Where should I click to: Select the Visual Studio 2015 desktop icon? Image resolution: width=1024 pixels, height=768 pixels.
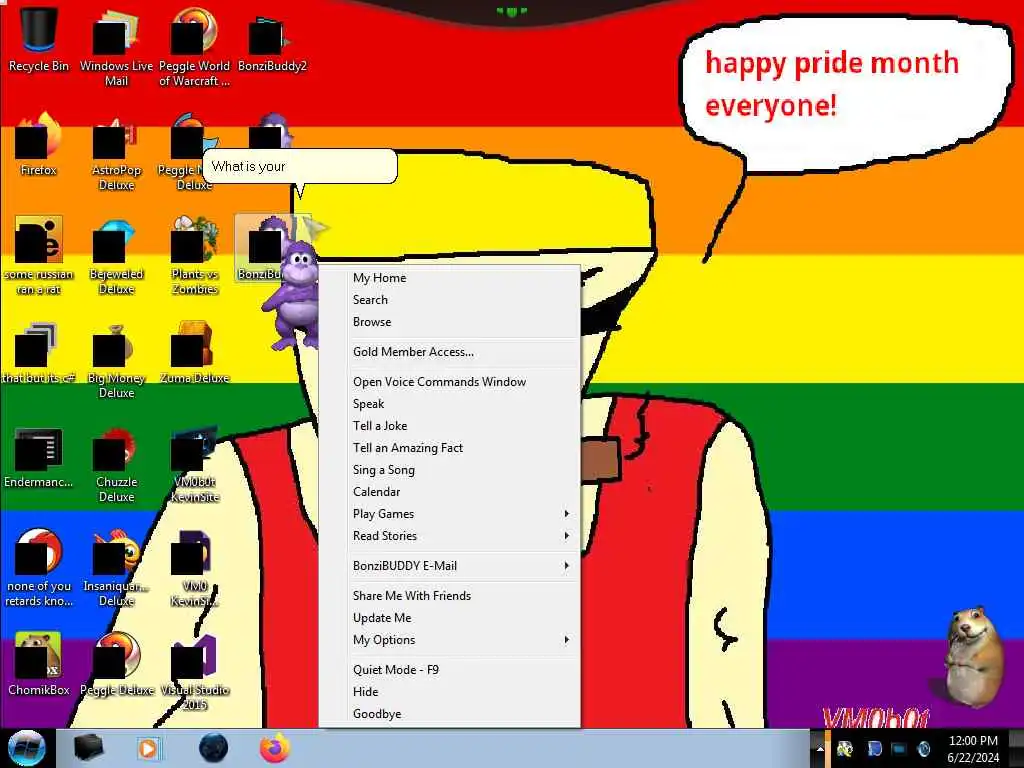pyautogui.click(x=194, y=673)
